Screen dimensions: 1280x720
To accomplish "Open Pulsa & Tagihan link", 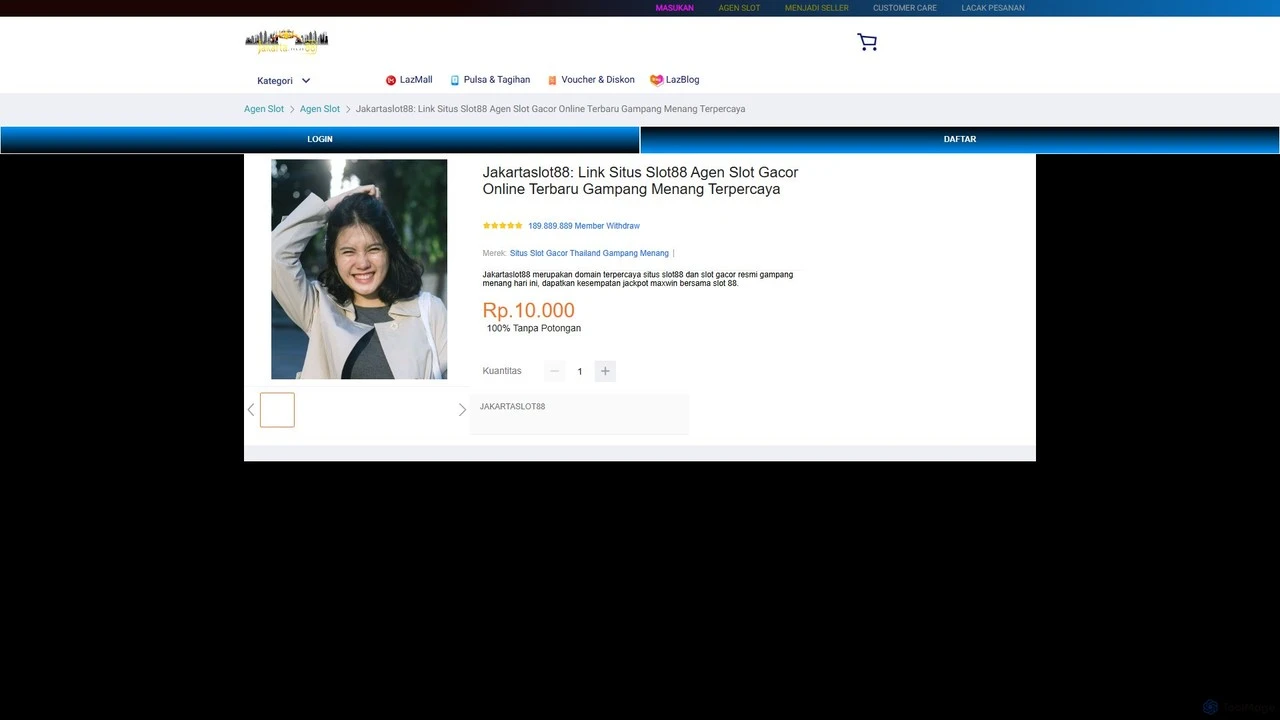I will point(497,80).
